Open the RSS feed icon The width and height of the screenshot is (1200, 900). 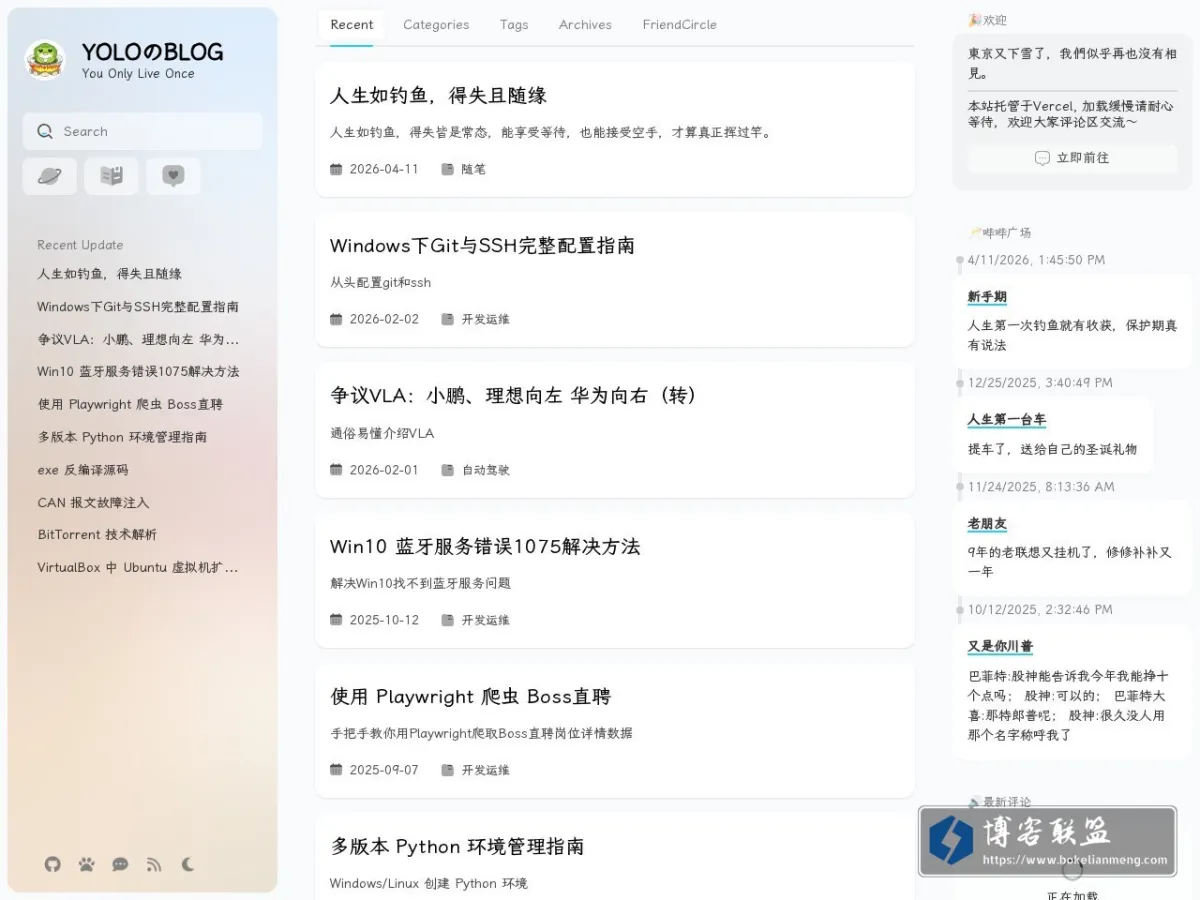pos(154,865)
